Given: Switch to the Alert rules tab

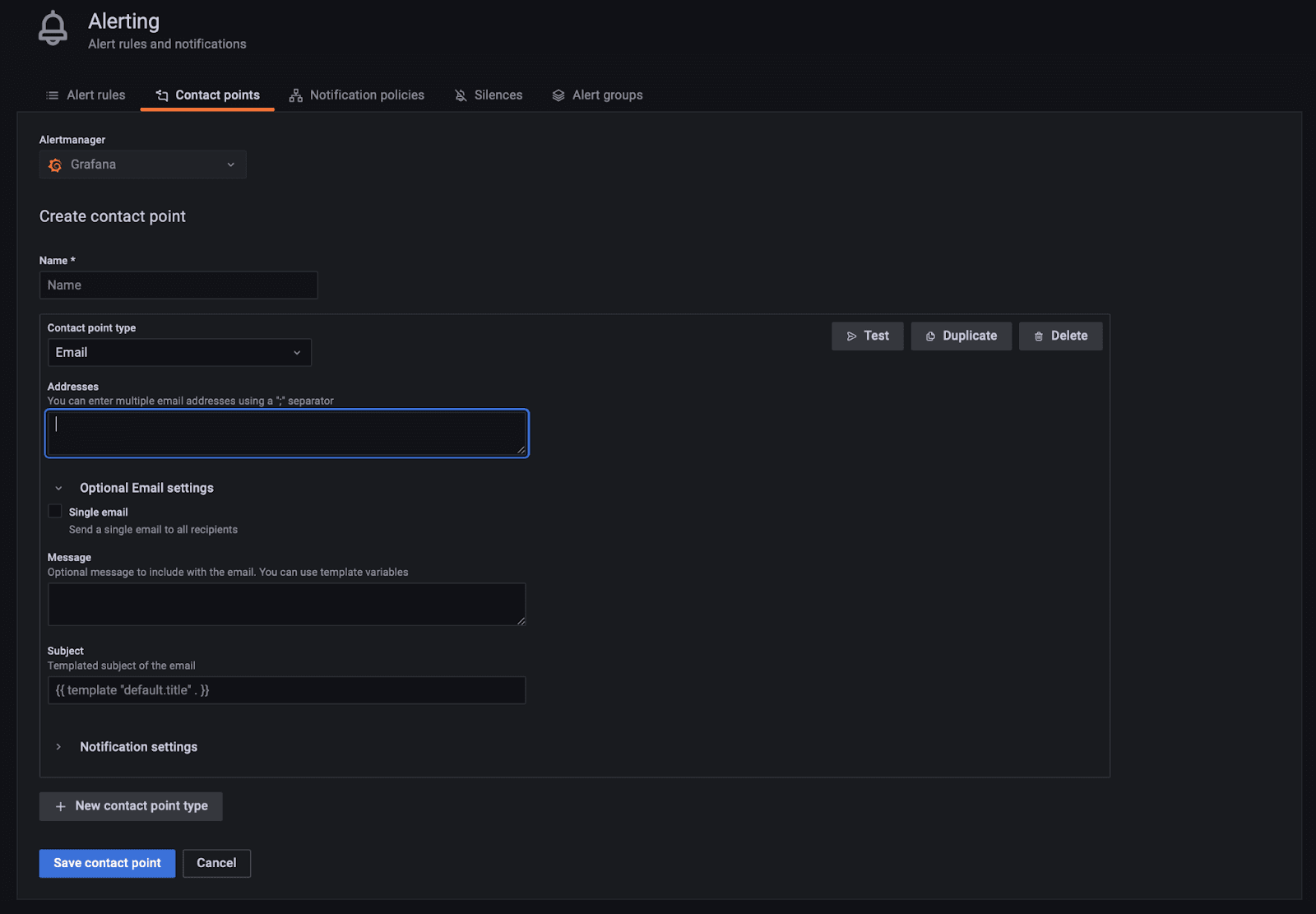Looking at the screenshot, I should (x=95, y=95).
